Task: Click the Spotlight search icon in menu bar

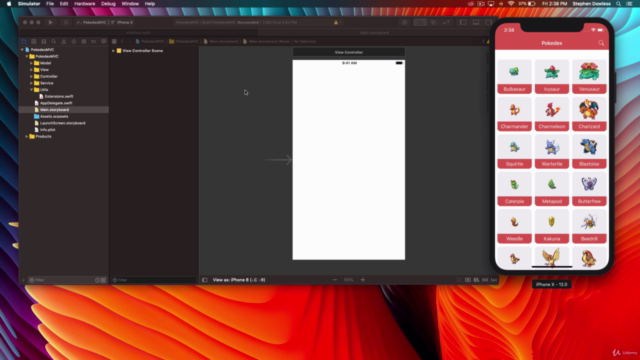Action: pyautogui.click(x=618, y=4)
